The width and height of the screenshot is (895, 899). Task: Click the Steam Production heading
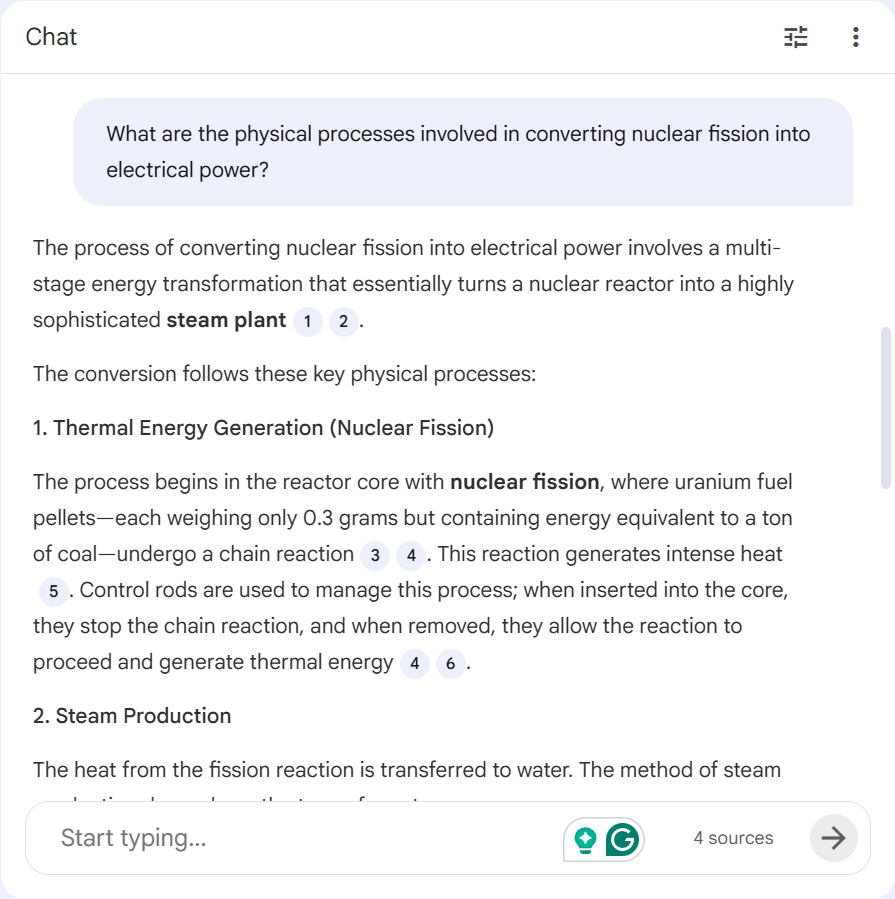pos(132,716)
